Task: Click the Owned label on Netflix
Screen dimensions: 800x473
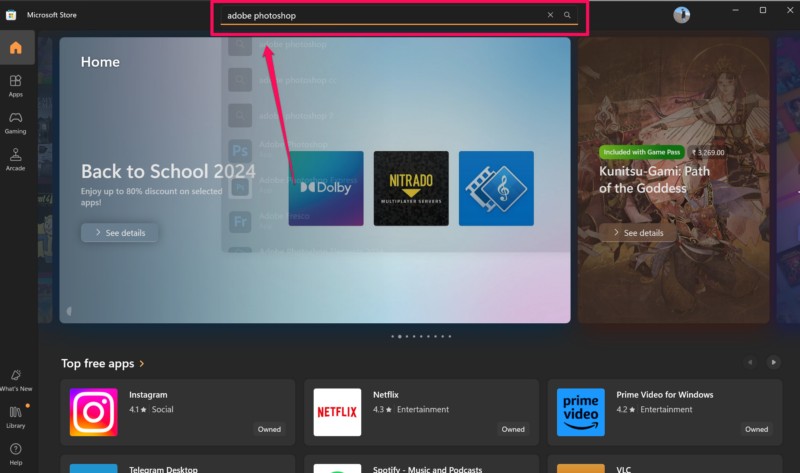Action: [x=513, y=429]
